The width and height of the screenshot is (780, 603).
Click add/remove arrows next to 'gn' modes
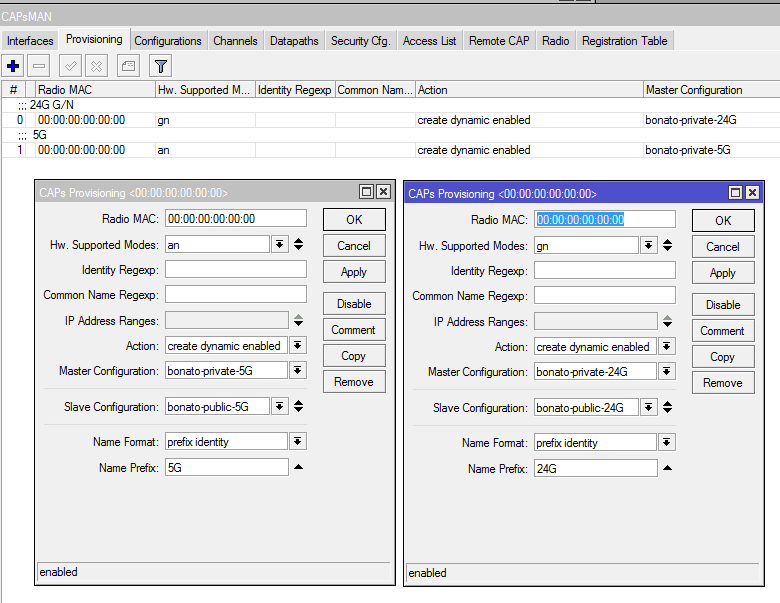[x=668, y=245]
